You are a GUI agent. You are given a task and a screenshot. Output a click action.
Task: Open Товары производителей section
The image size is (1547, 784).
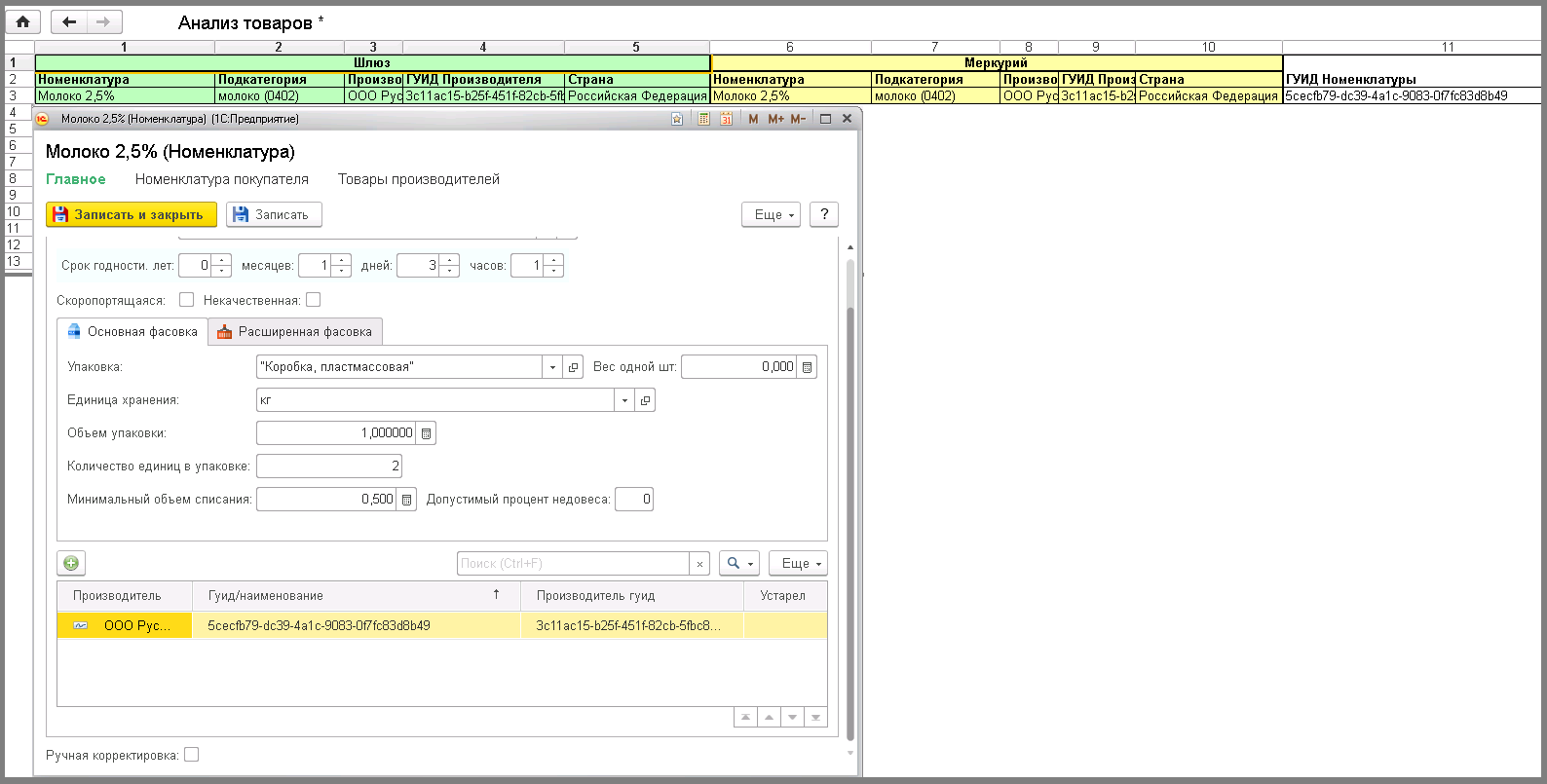point(419,179)
